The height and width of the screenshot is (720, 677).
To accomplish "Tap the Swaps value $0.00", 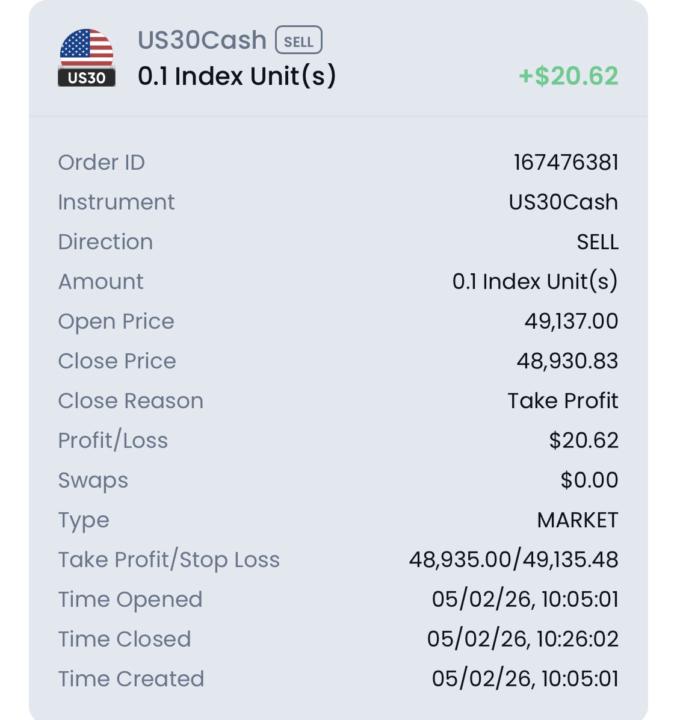I will [x=589, y=480].
